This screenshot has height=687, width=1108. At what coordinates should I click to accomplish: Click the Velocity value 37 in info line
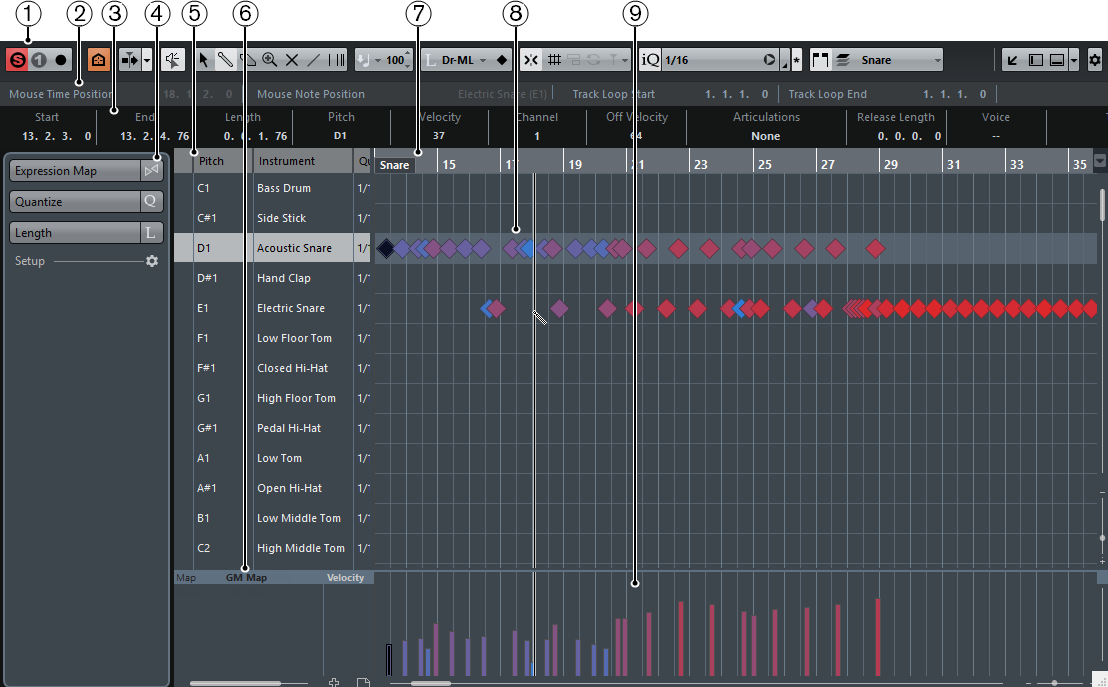[439, 136]
